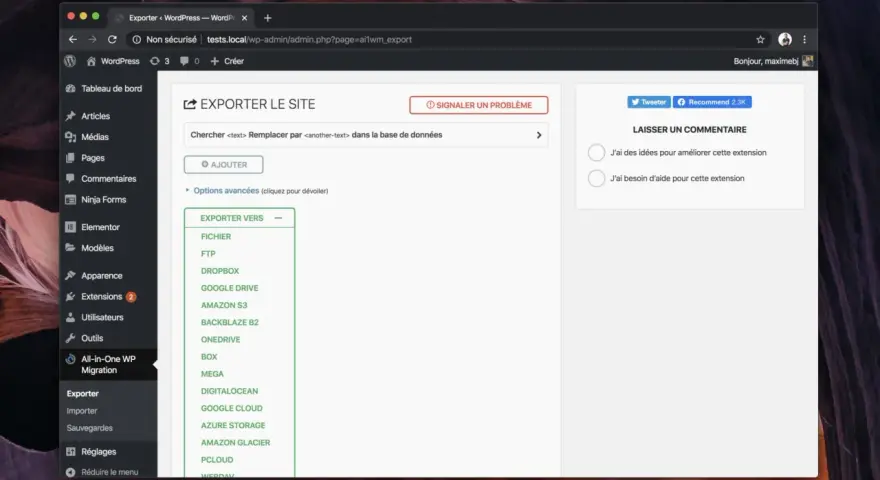Viewport: 880px width, 480px height.
Task: Choose OneDrive export option
Action: (221, 339)
